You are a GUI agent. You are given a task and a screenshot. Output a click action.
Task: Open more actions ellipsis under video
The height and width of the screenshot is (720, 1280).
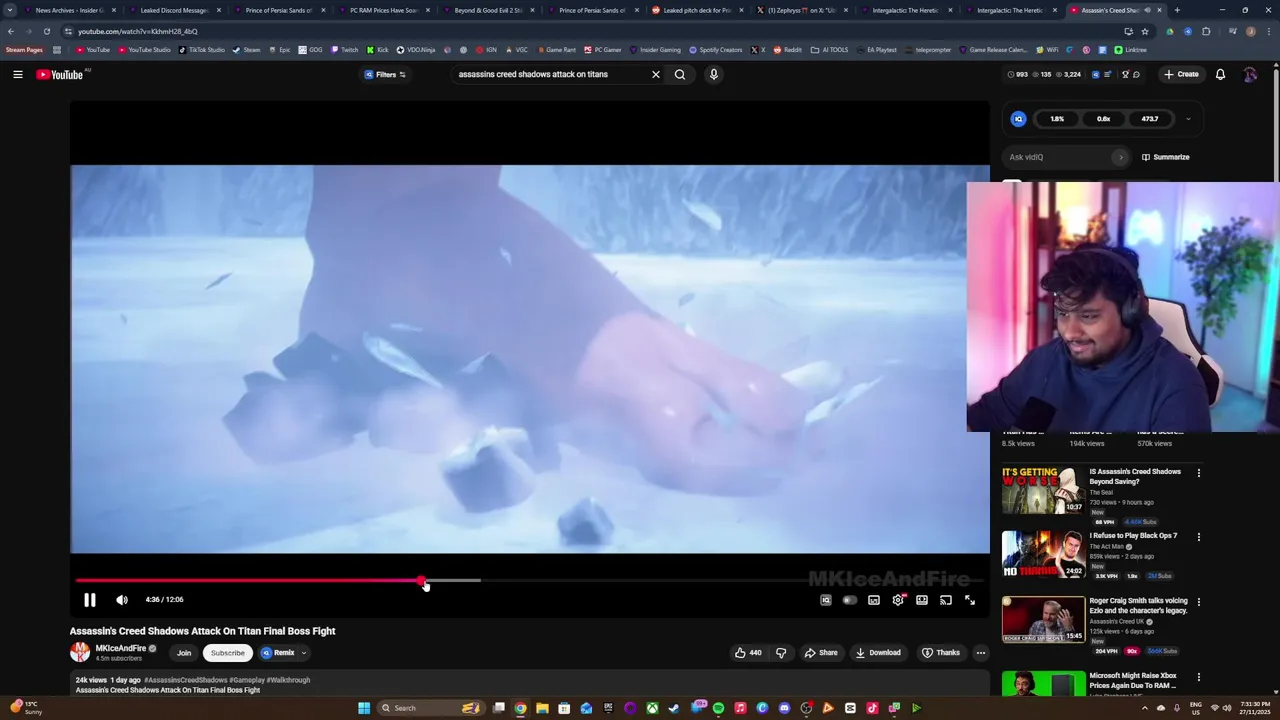981,653
